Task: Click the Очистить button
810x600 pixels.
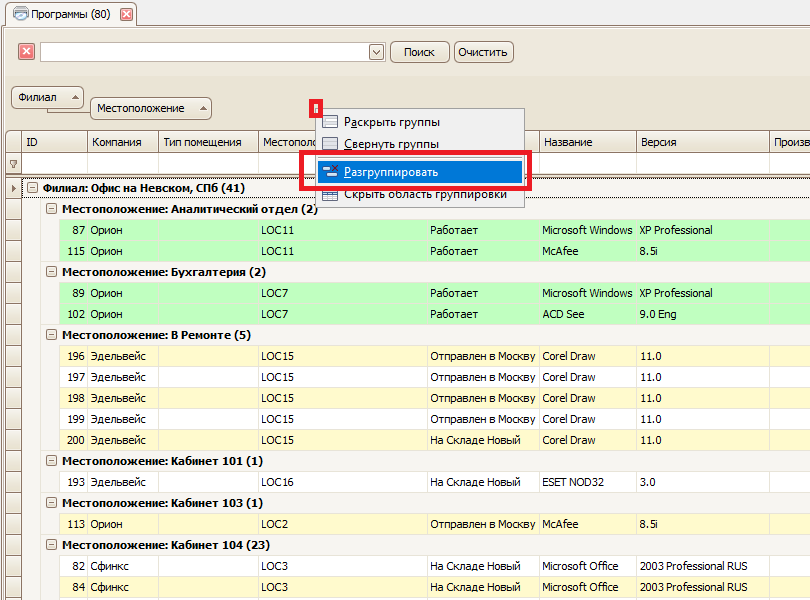Action: point(483,52)
